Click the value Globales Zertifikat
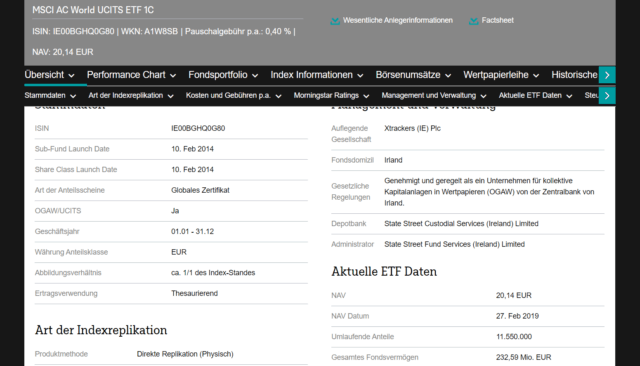 tap(200, 190)
